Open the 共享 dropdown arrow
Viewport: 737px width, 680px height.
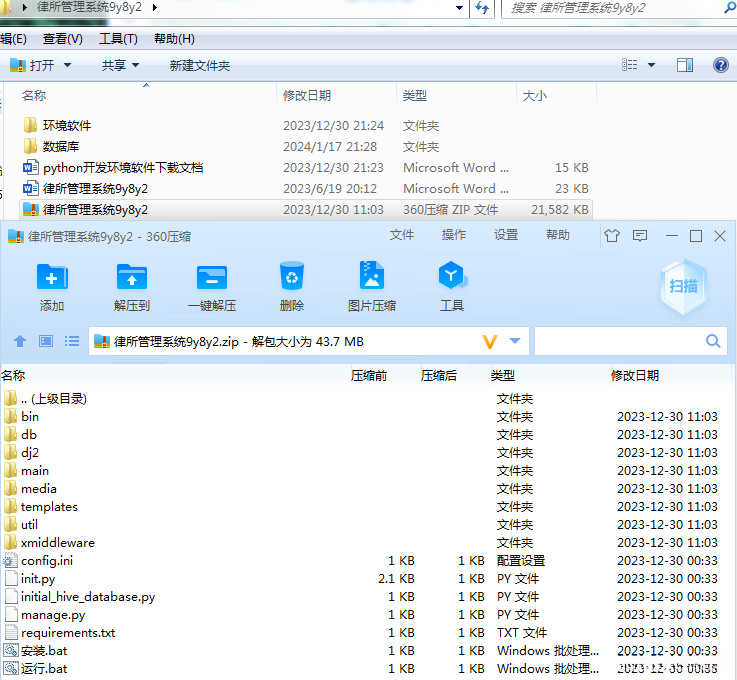tap(135, 65)
